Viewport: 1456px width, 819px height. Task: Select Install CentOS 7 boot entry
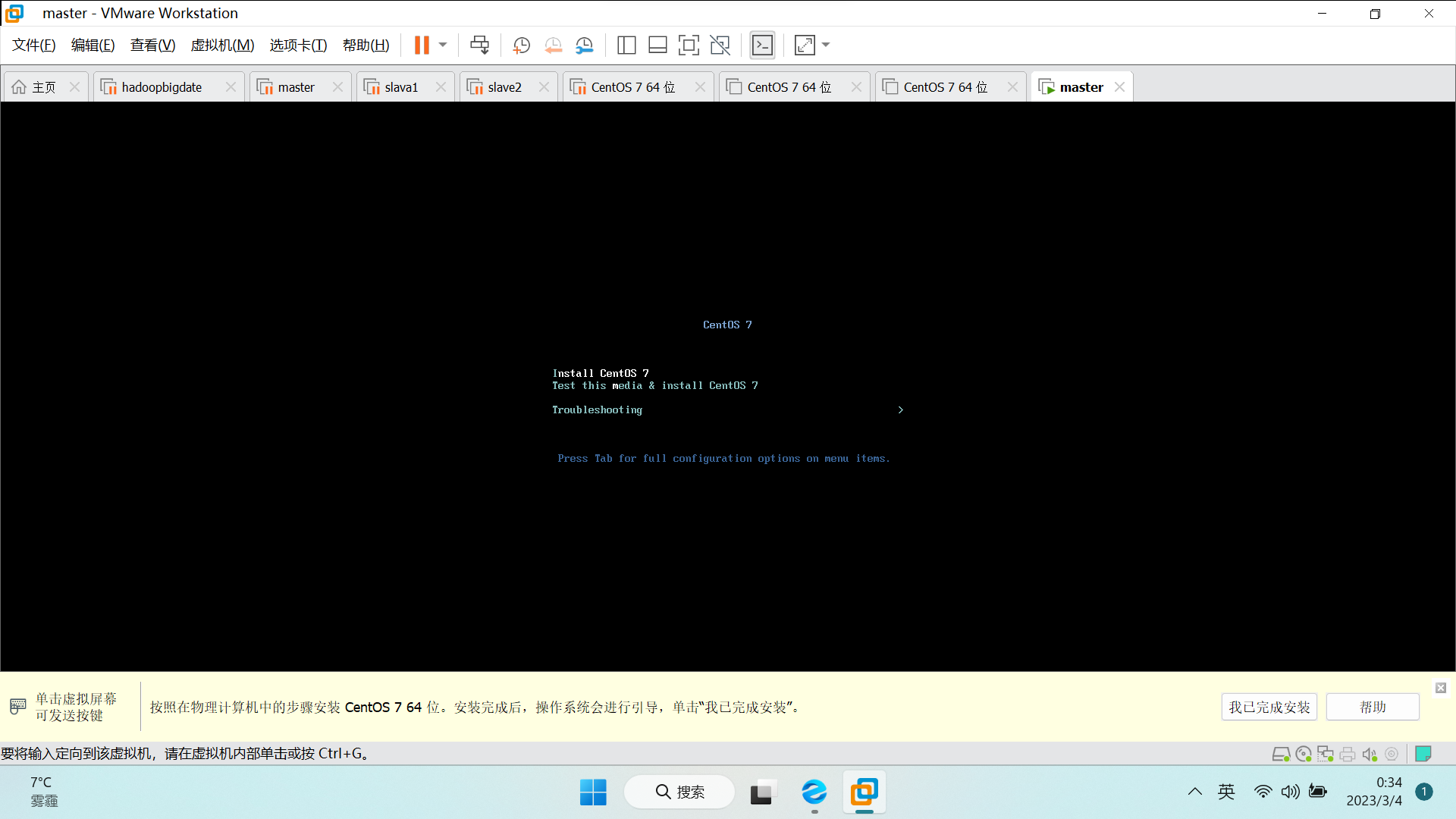tap(601, 373)
